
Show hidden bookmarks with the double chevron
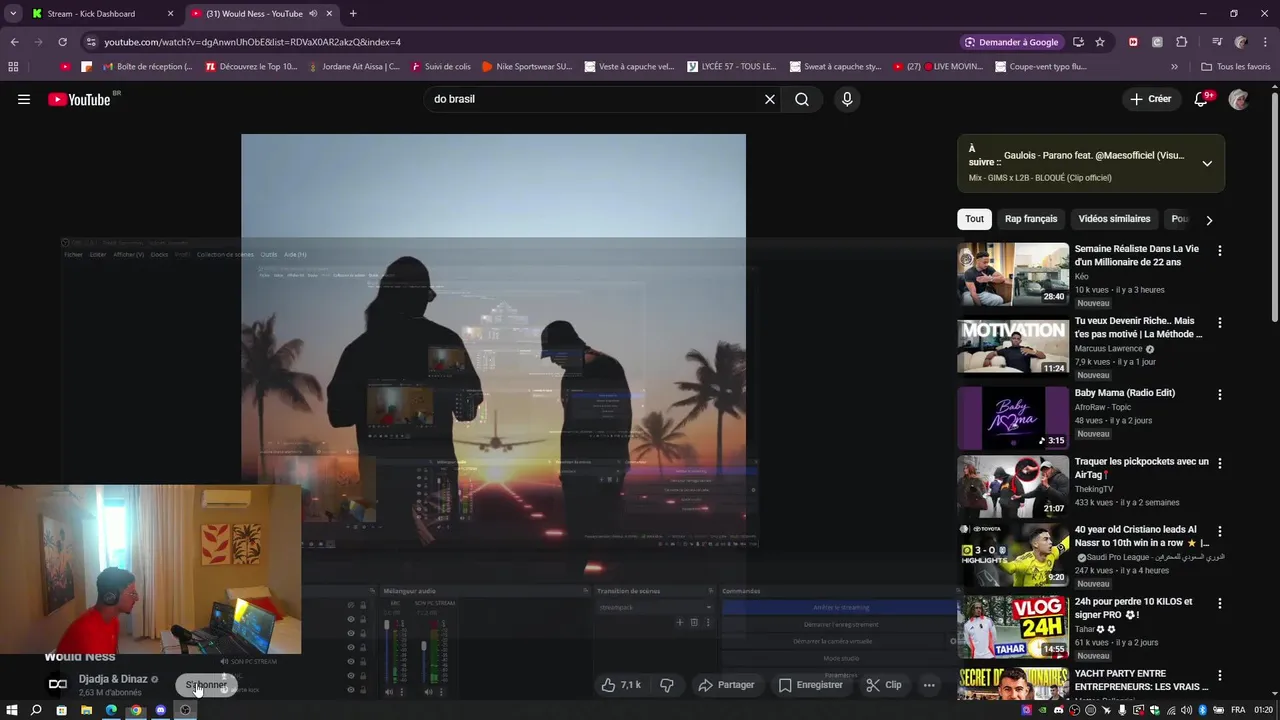[x=1174, y=67]
